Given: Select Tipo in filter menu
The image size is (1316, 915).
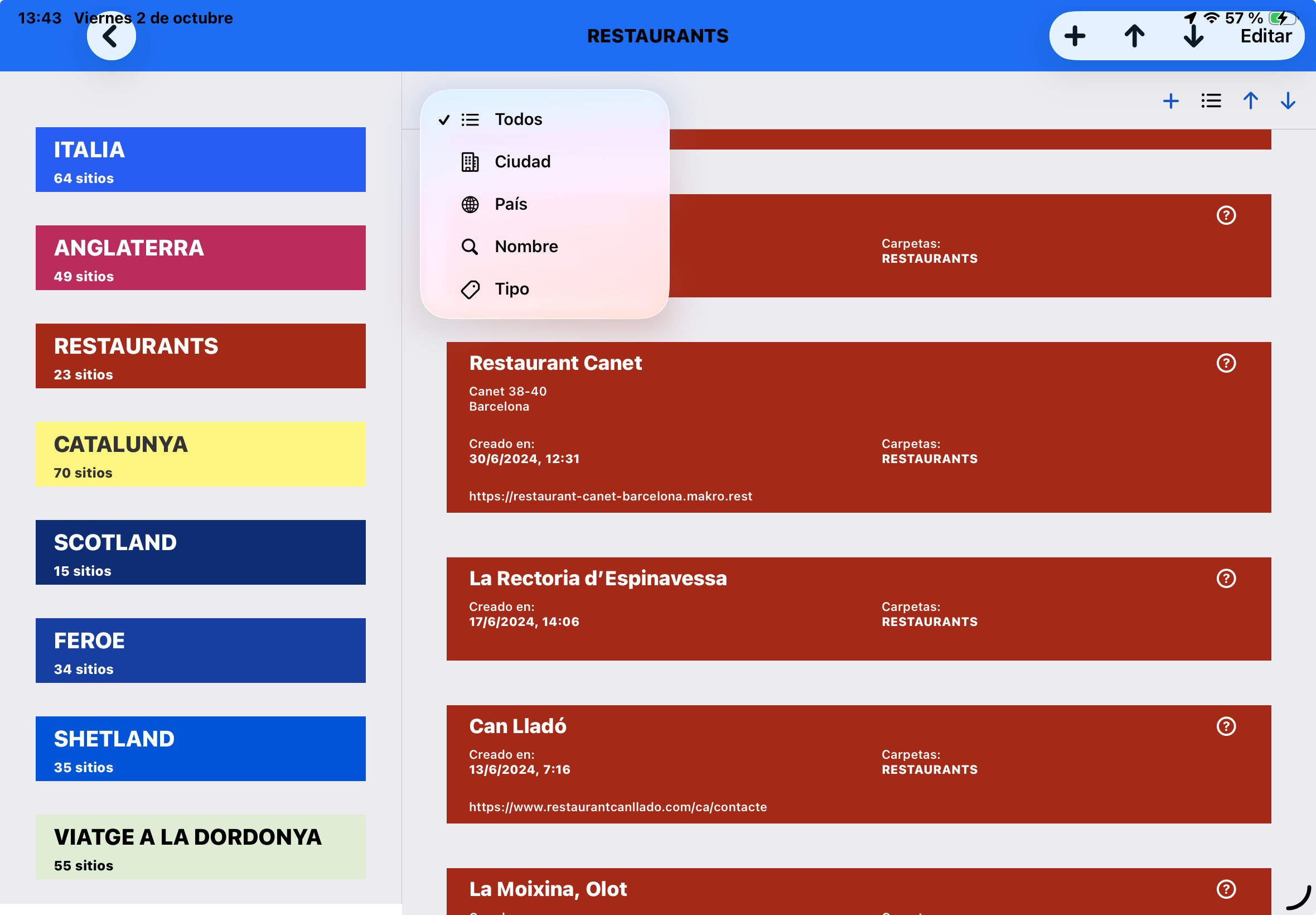Looking at the screenshot, I should 545,289.
